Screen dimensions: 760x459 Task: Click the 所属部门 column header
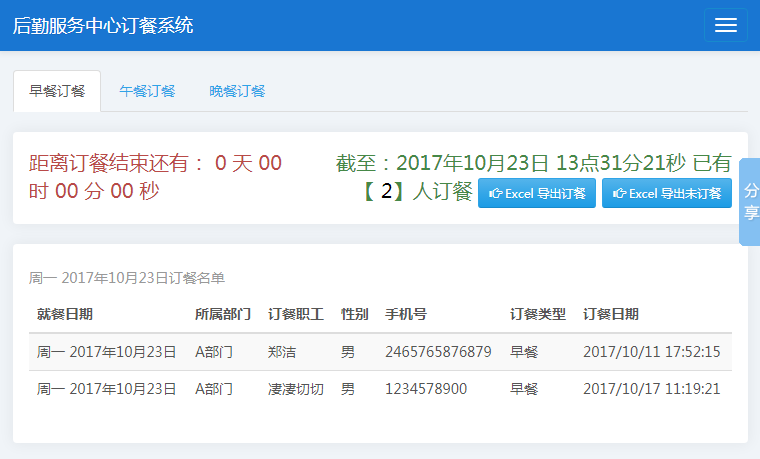pos(223,314)
